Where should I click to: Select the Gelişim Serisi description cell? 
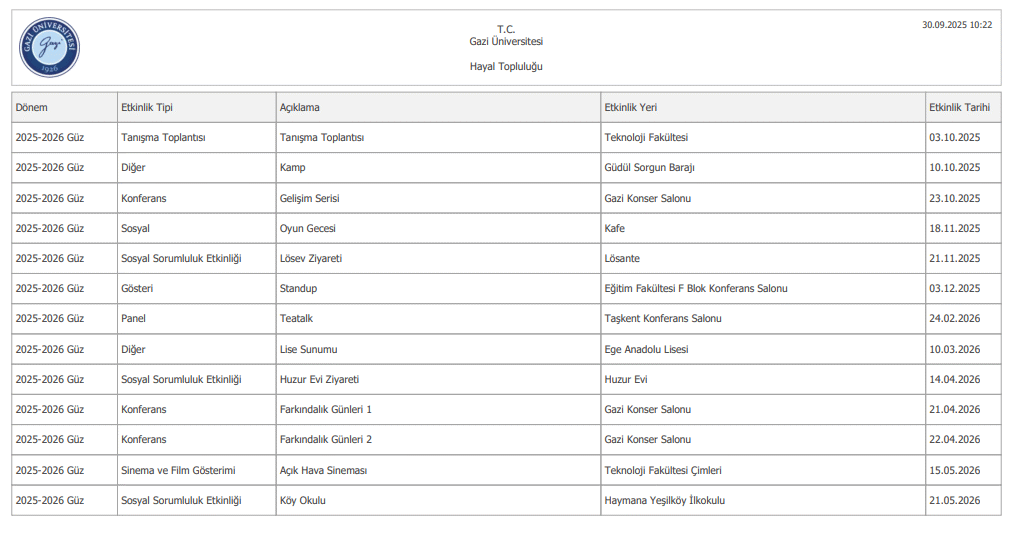tap(310, 198)
